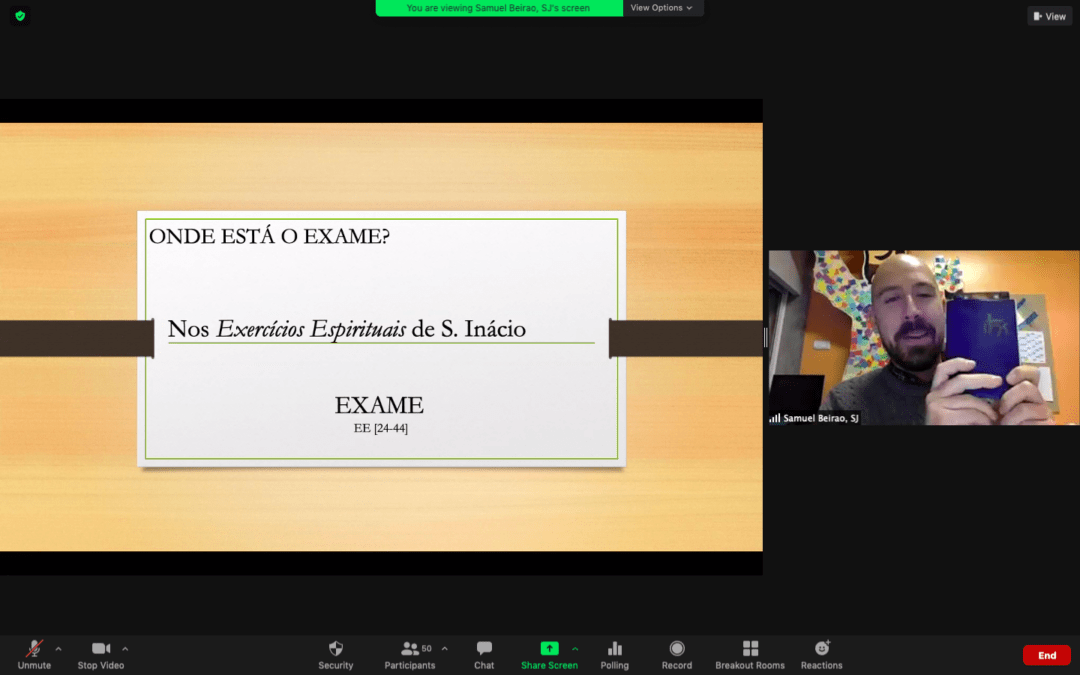Open the View Options menu
This screenshot has height=675, width=1080.
[663, 8]
